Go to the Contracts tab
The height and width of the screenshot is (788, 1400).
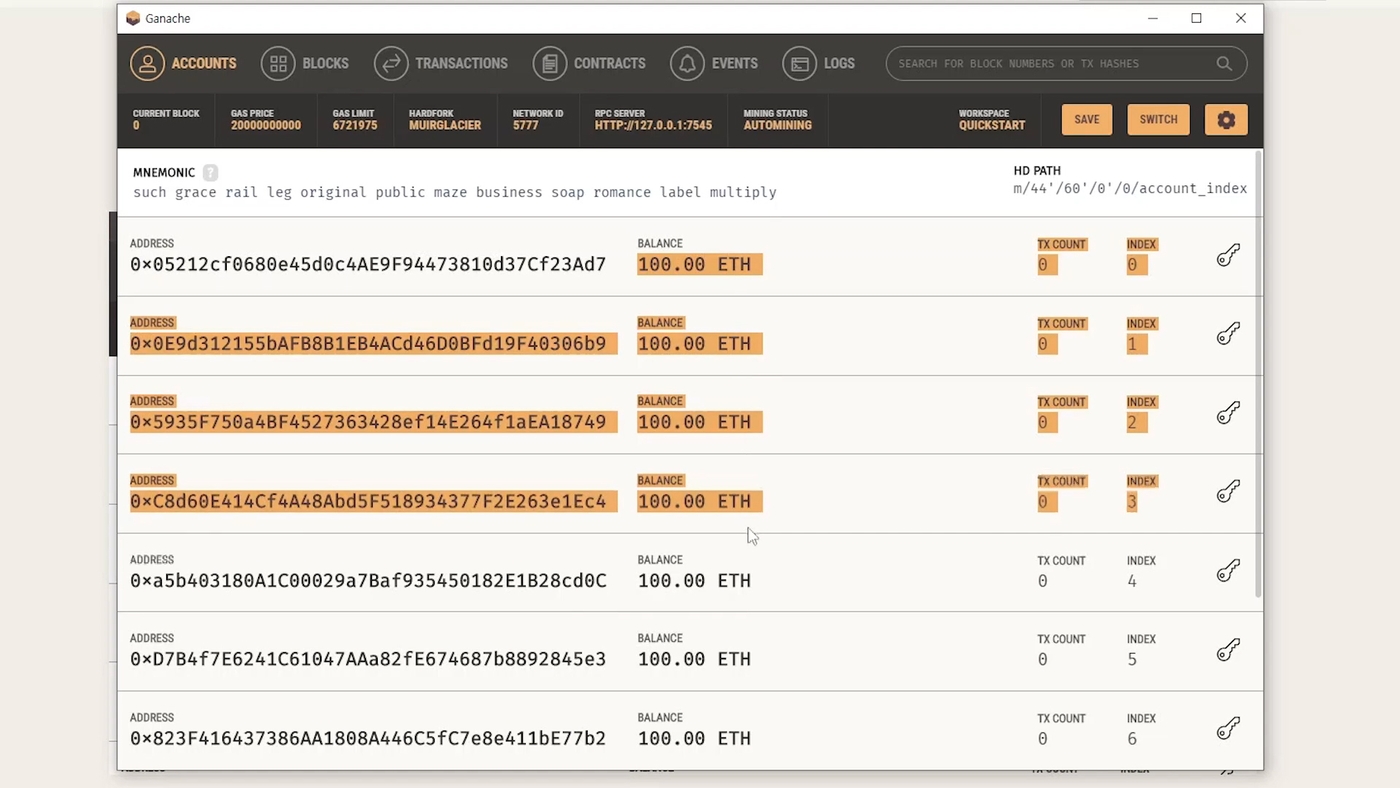[x=589, y=63]
